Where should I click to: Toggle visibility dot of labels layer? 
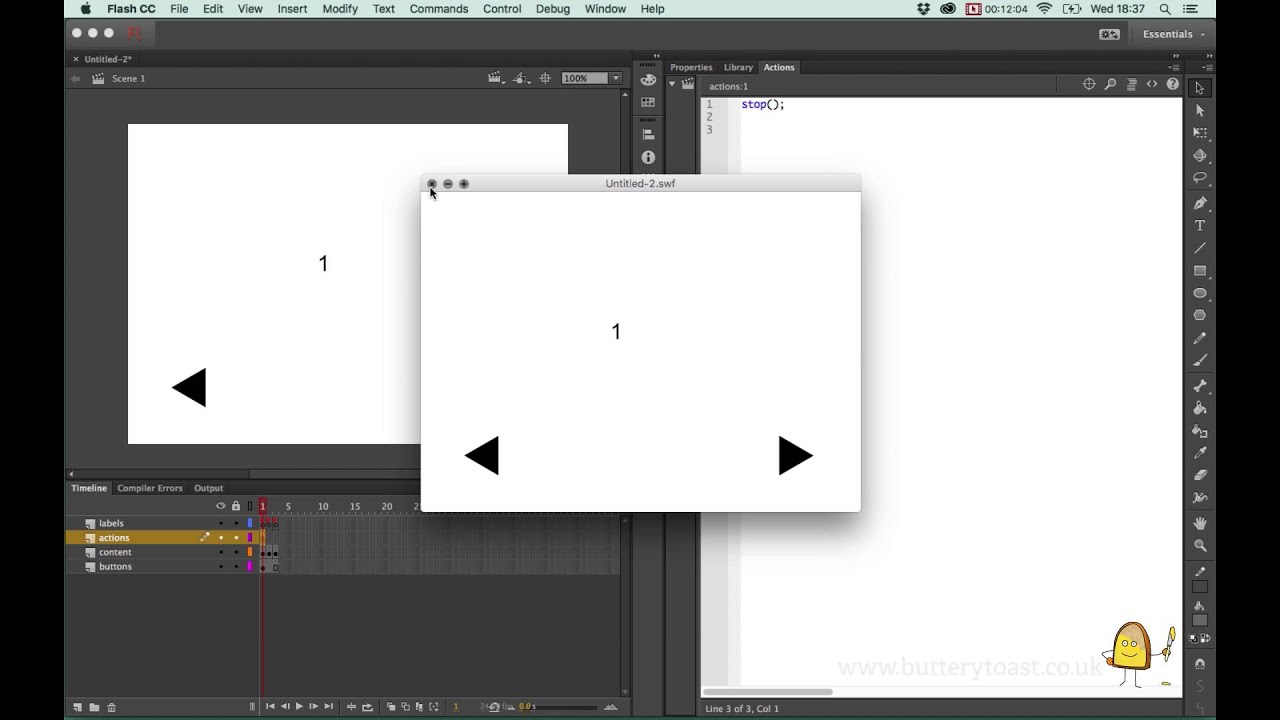[221, 523]
